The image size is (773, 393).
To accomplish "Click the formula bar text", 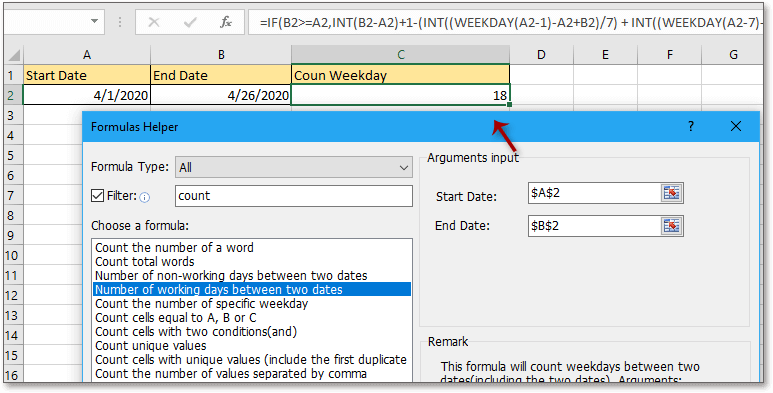I will 513,22.
